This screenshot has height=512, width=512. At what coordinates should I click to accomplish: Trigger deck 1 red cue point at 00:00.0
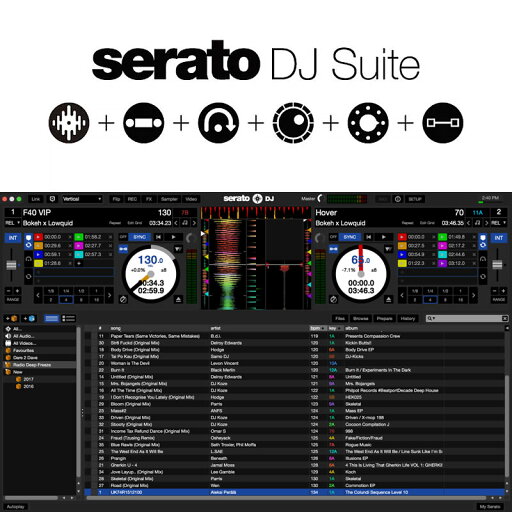point(38,237)
